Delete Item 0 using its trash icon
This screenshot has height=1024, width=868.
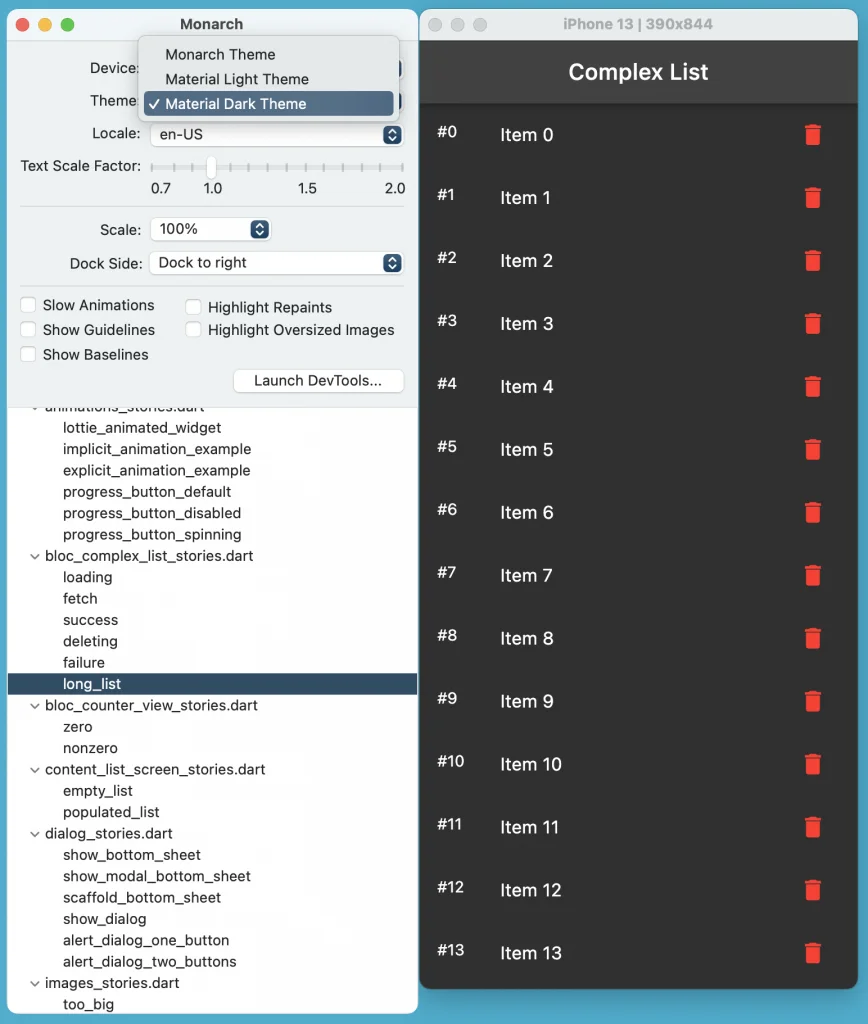pyautogui.click(x=812, y=135)
